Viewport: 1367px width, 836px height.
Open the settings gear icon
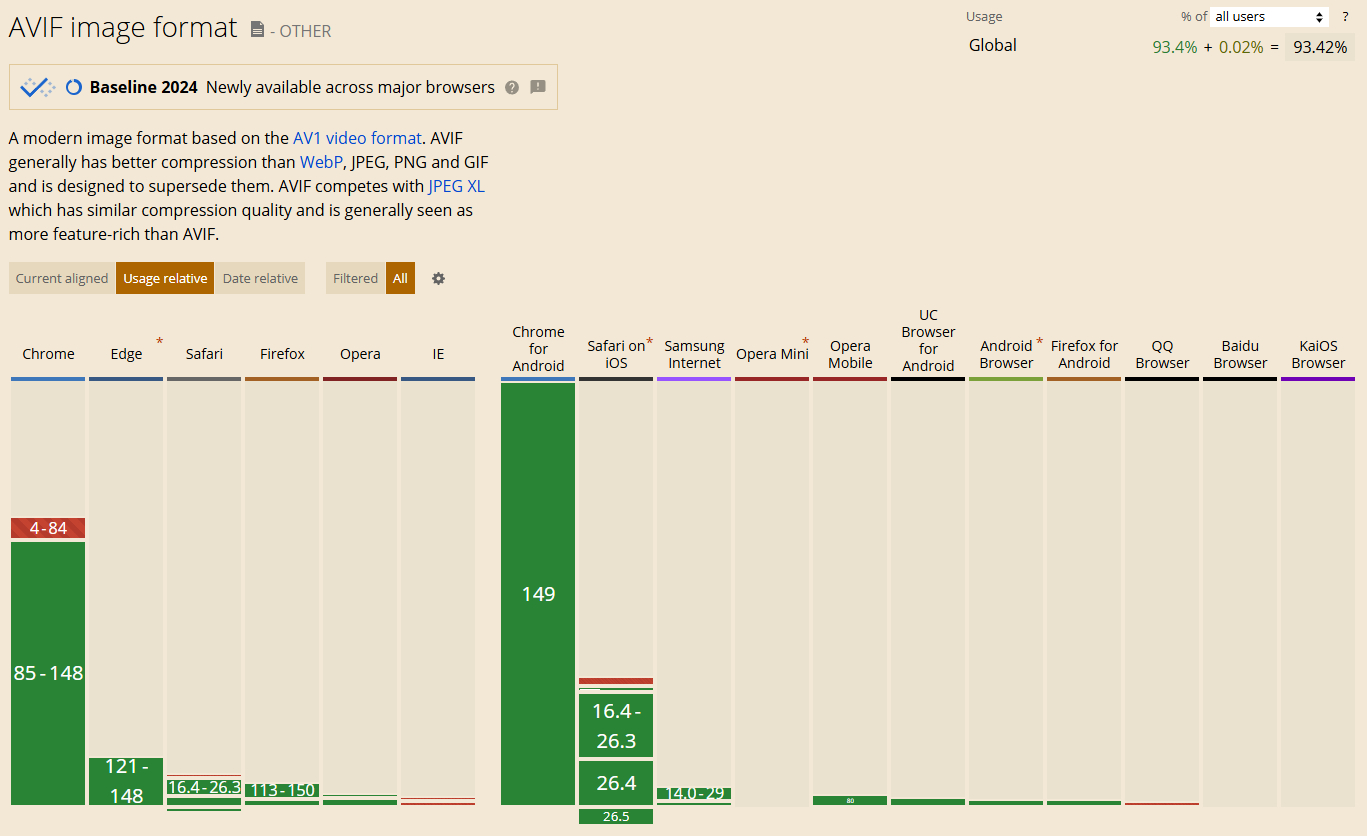(x=438, y=278)
